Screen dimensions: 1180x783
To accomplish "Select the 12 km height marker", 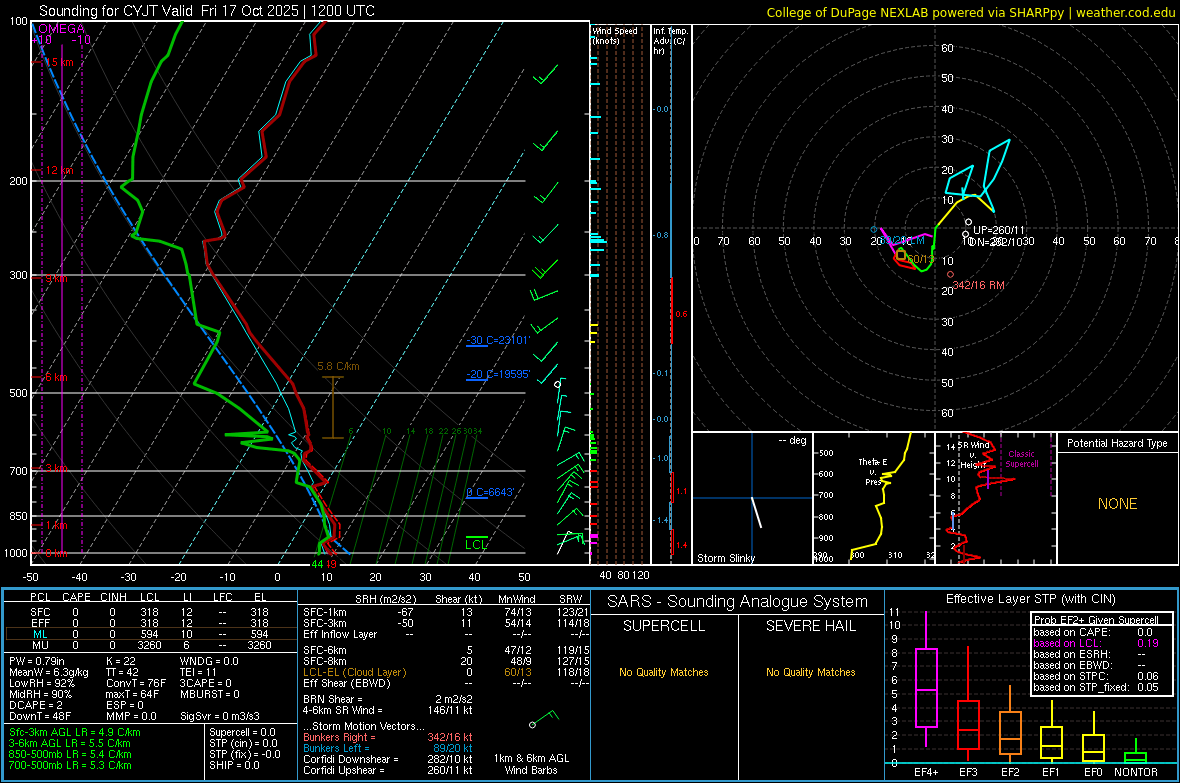I will 57,171.
